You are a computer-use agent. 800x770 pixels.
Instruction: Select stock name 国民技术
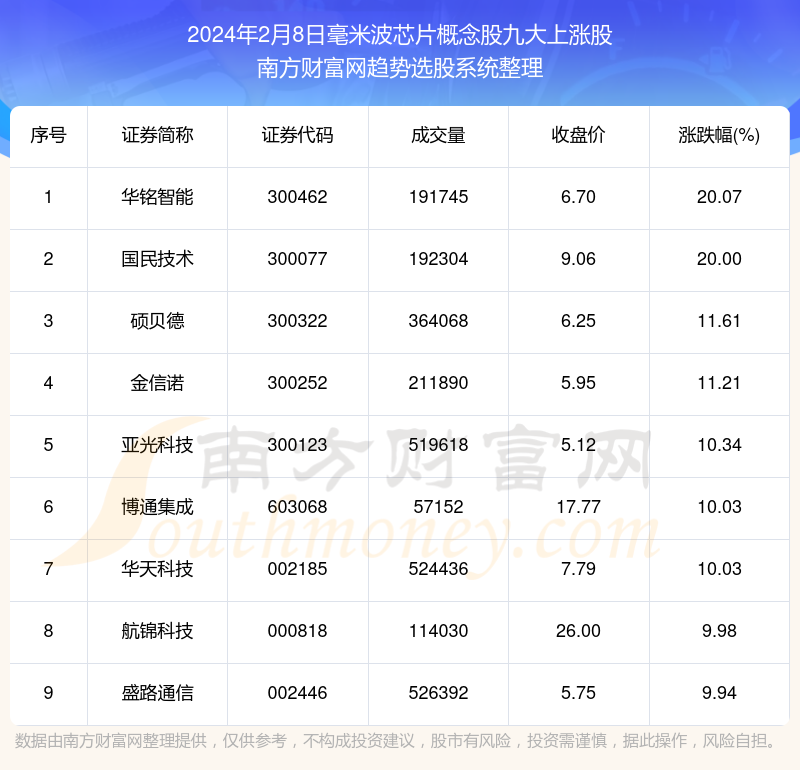(x=157, y=259)
